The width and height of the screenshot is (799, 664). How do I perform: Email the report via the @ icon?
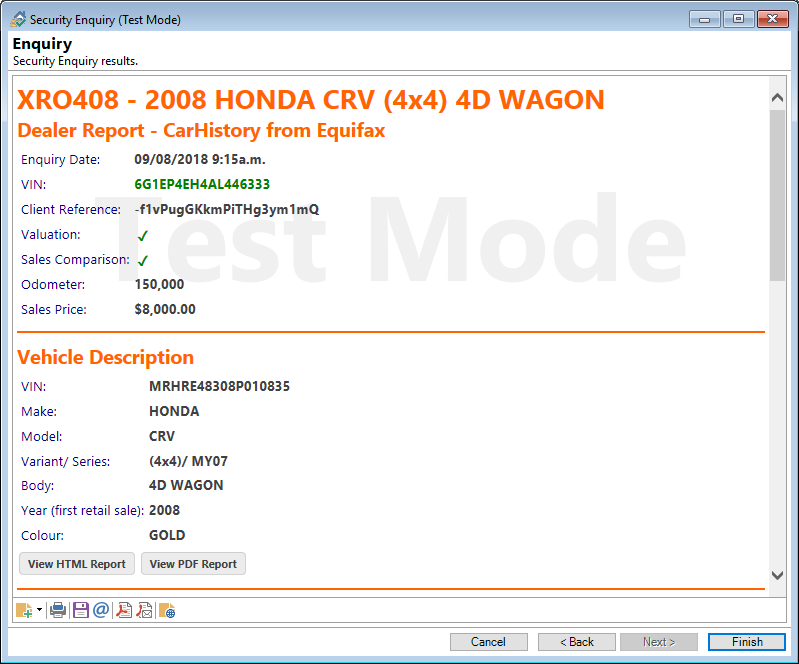pyautogui.click(x=101, y=610)
